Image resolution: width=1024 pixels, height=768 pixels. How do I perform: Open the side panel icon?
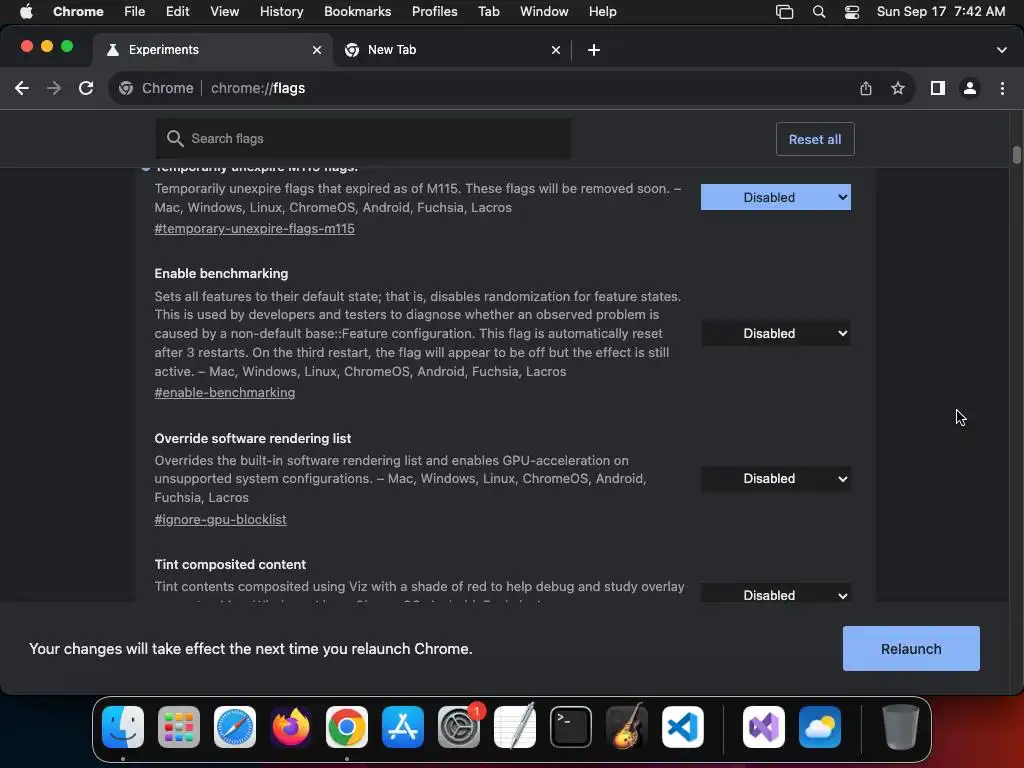pyautogui.click(x=938, y=88)
